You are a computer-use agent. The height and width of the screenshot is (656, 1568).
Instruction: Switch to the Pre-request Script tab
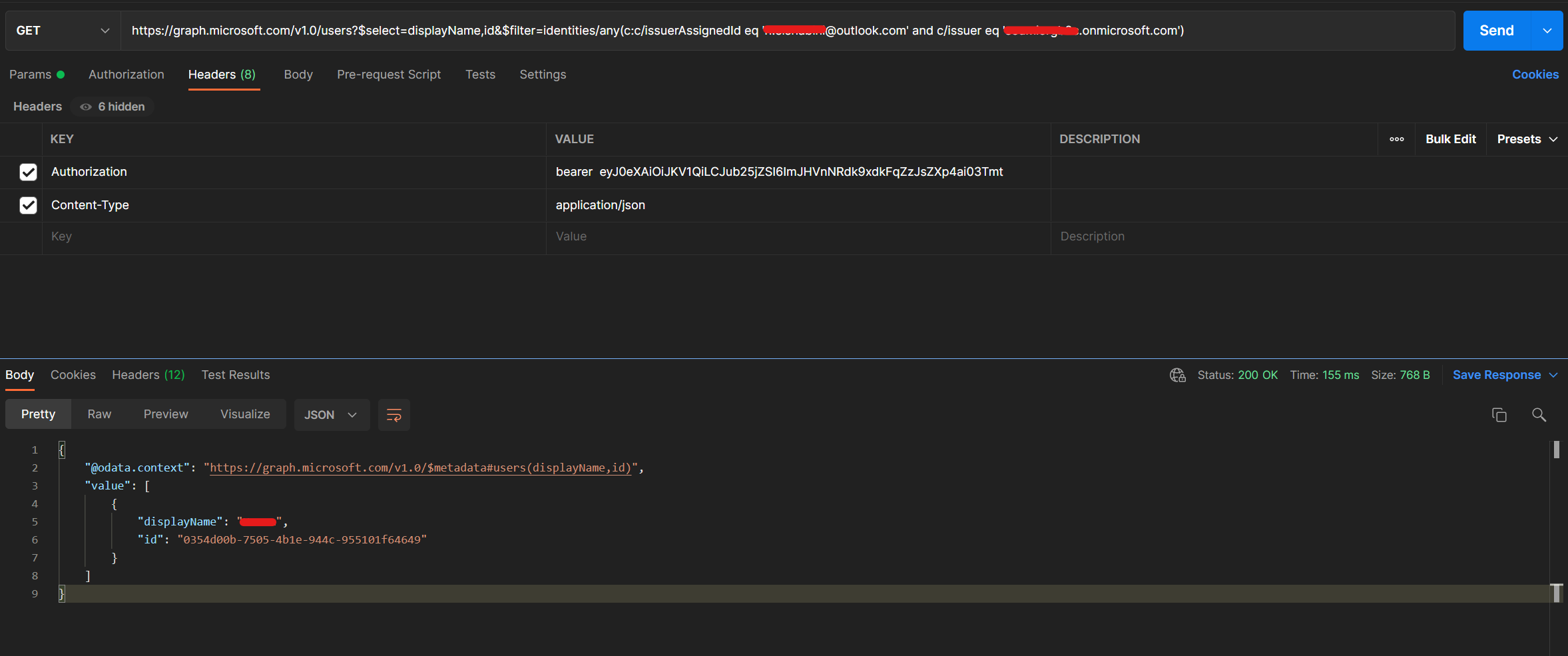(x=389, y=74)
